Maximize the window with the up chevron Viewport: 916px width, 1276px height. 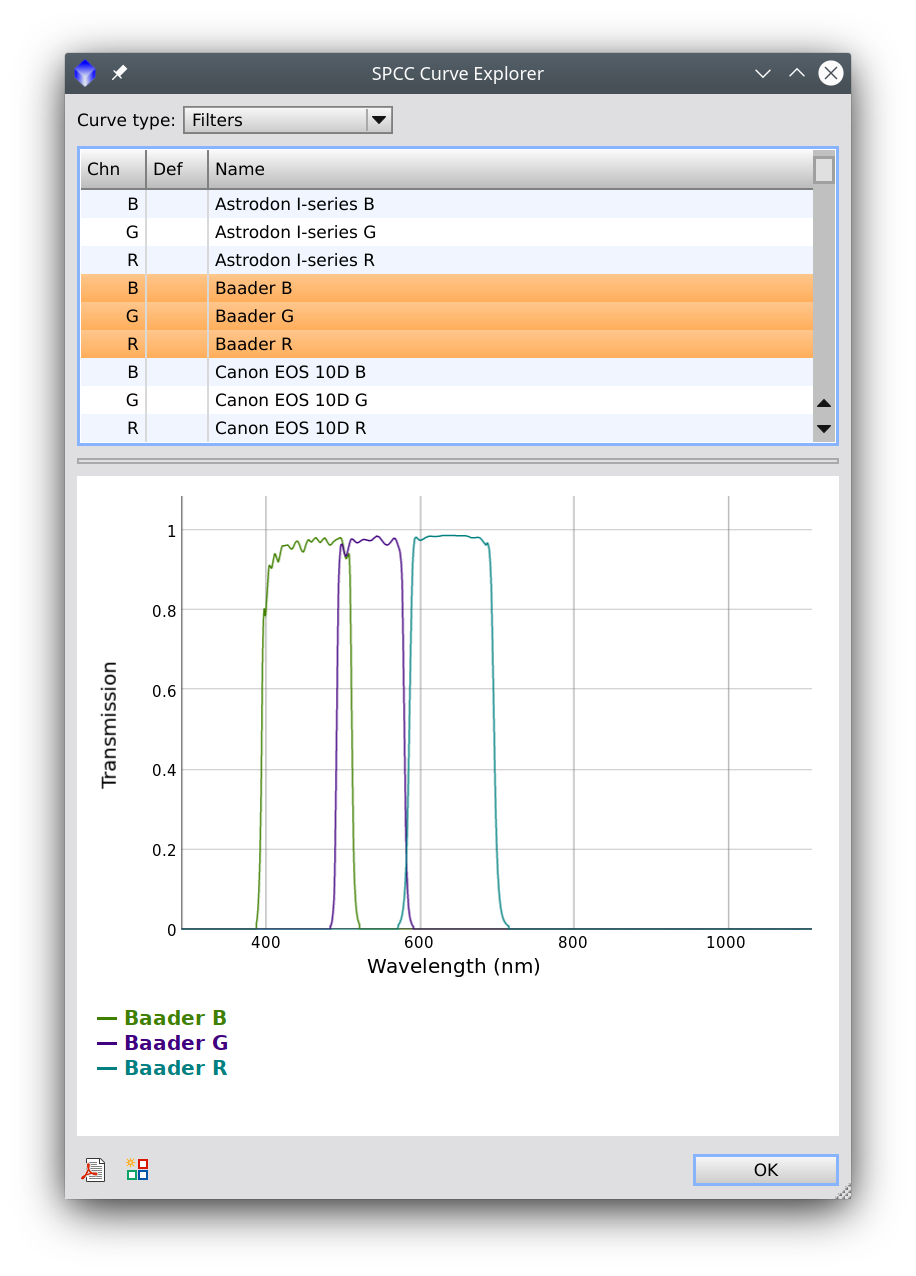[x=797, y=73]
